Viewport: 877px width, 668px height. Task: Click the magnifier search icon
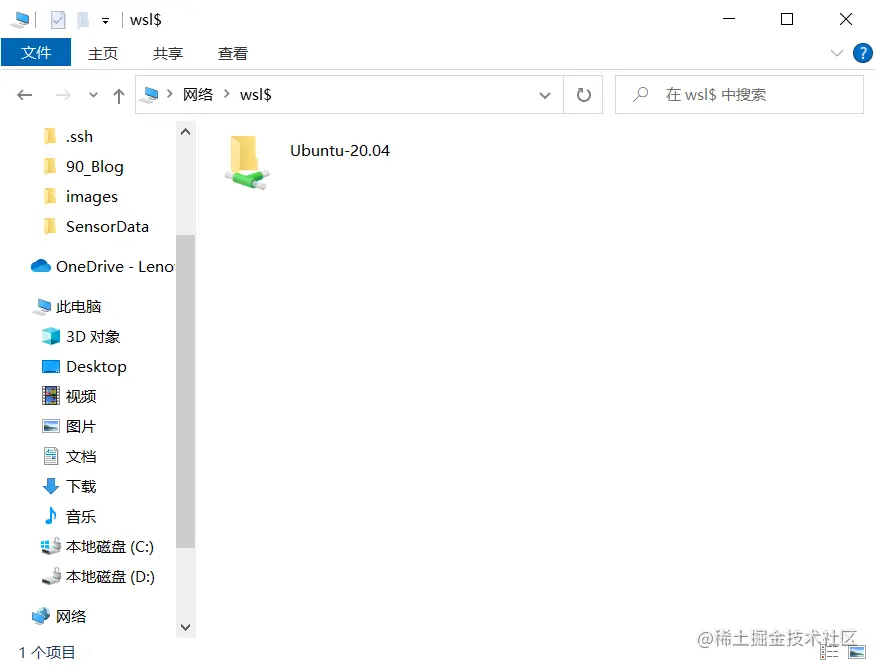(640, 94)
